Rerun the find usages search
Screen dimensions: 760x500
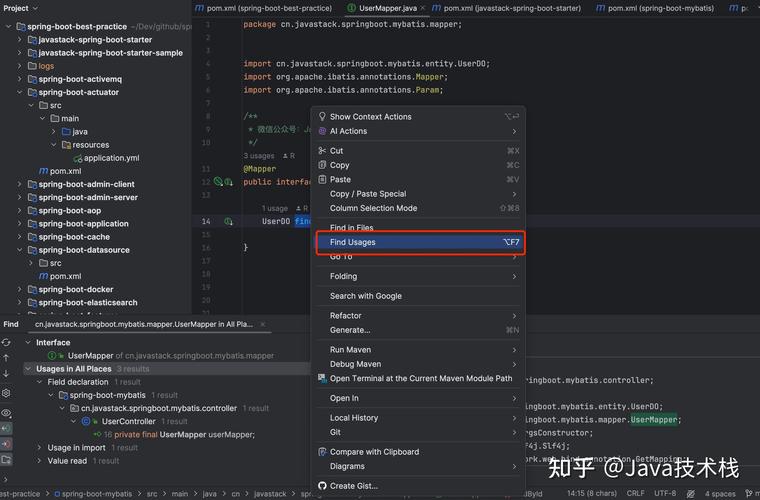point(6,343)
